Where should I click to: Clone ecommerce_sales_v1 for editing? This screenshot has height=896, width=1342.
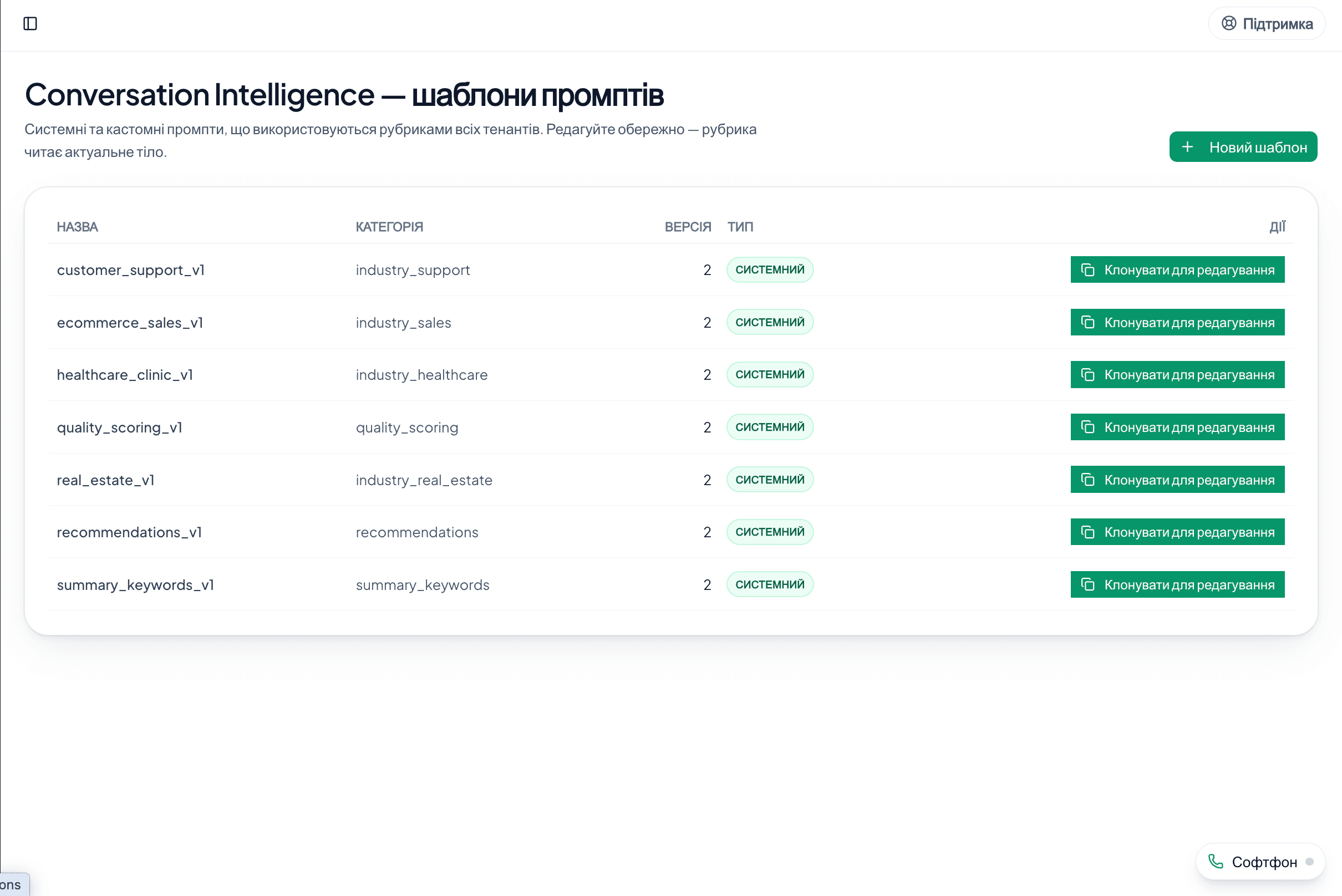pyautogui.click(x=1177, y=322)
